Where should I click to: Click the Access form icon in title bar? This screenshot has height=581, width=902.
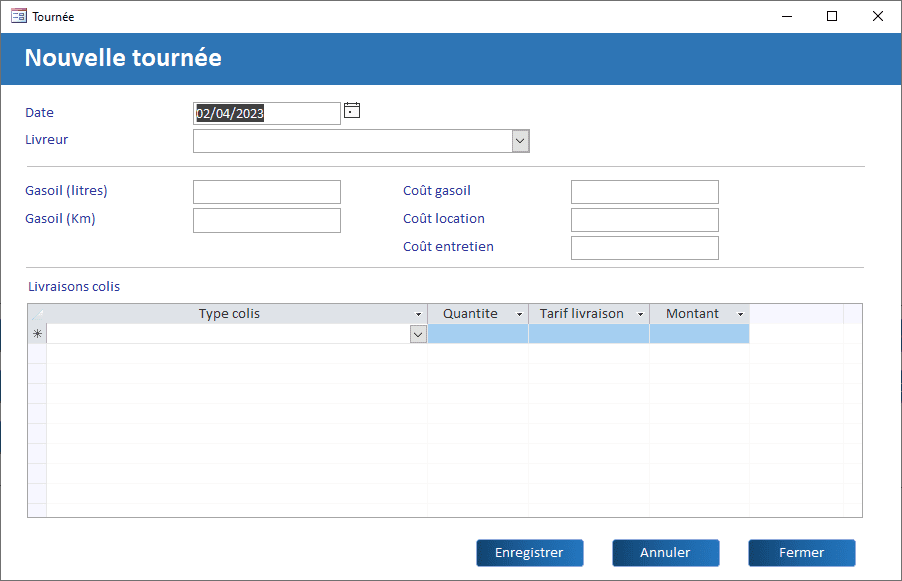(x=18, y=16)
